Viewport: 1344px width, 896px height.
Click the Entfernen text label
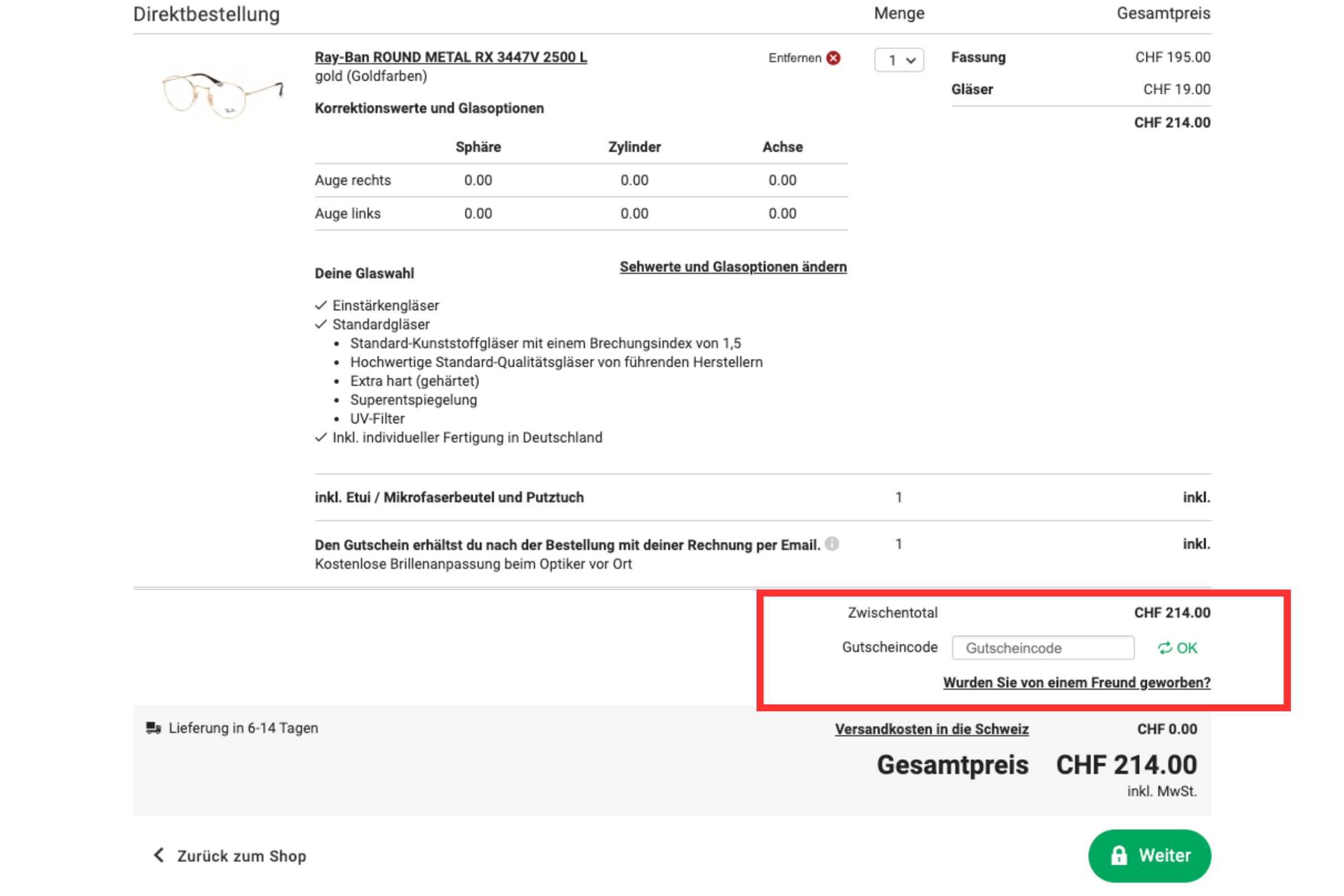click(794, 58)
